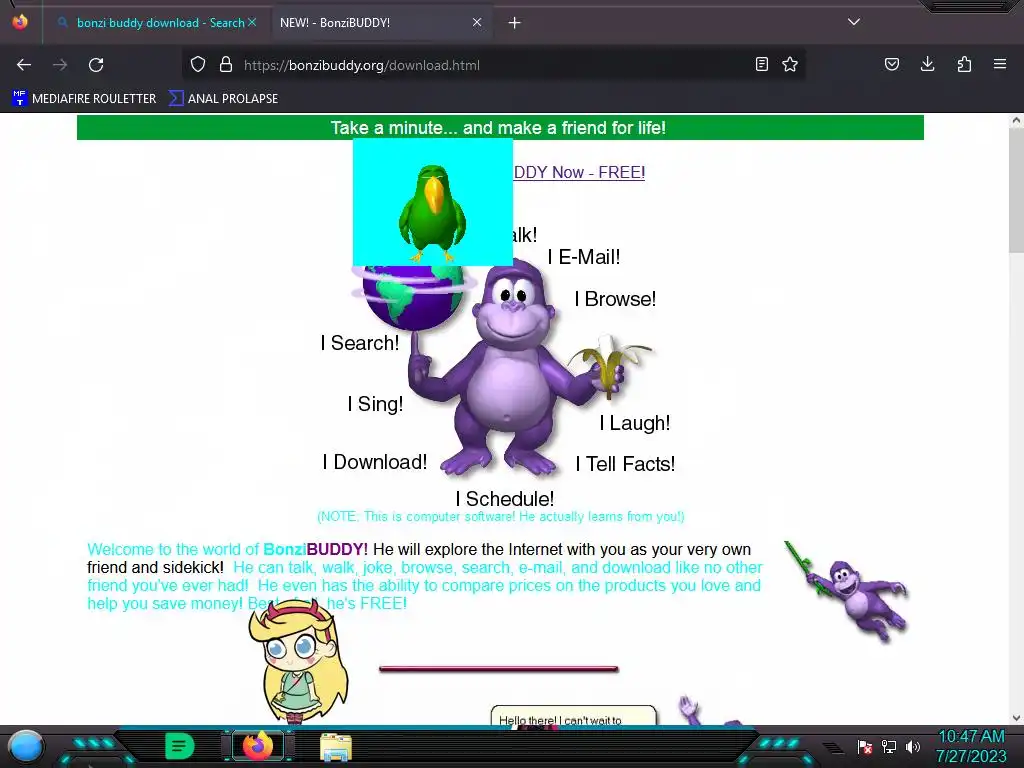The image size is (1024, 768).
Task: Click the green 'Take a minute' banner
Action: [500, 127]
